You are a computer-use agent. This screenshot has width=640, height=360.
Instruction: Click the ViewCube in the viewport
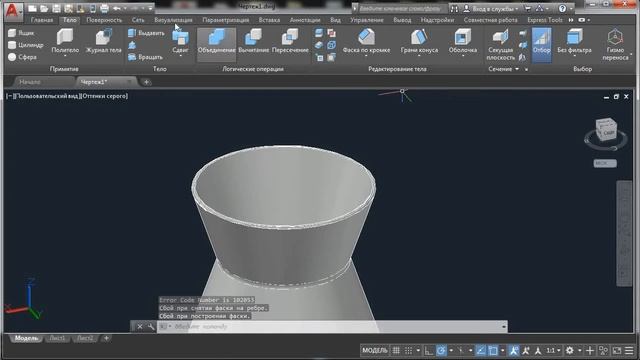pyautogui.click(x=606, y=131)
